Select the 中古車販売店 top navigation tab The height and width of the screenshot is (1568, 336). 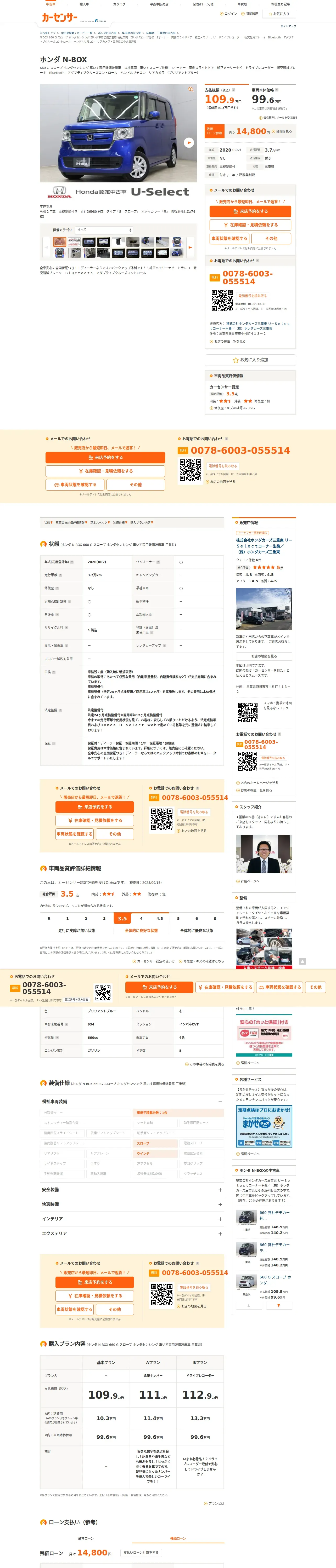(x=159, y=4)
